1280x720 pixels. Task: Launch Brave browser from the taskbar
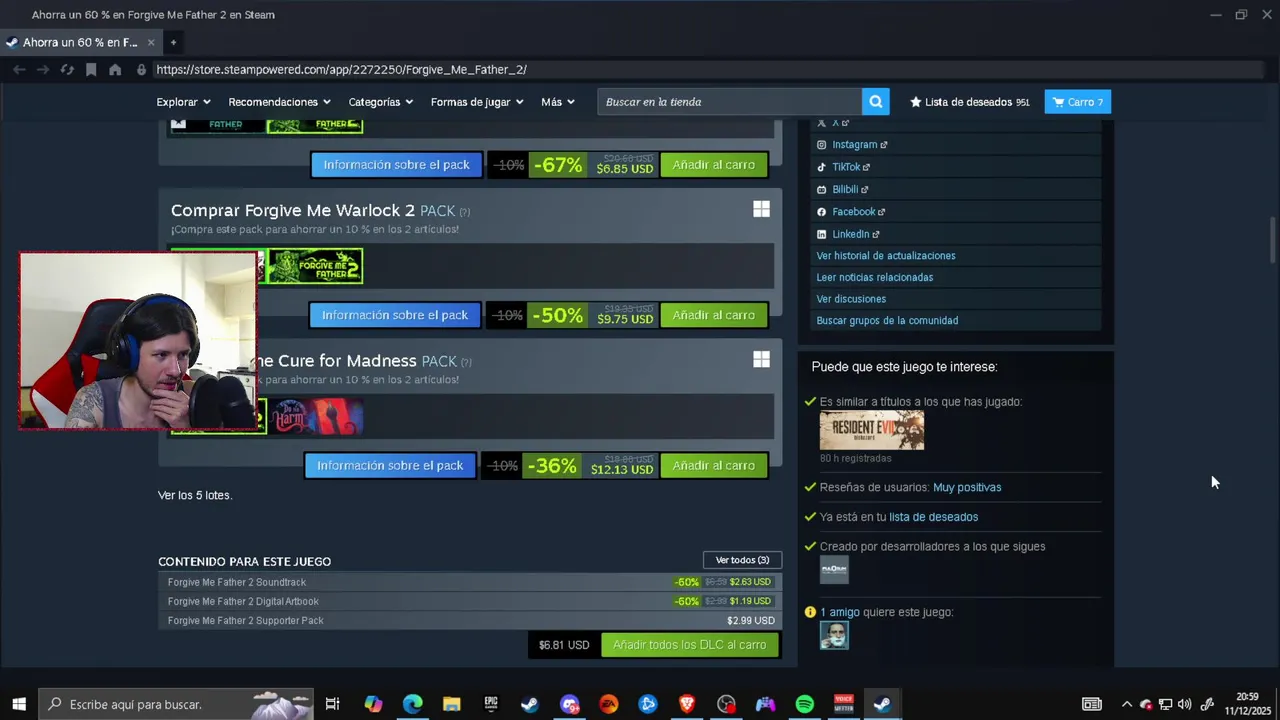pos(687,704)
